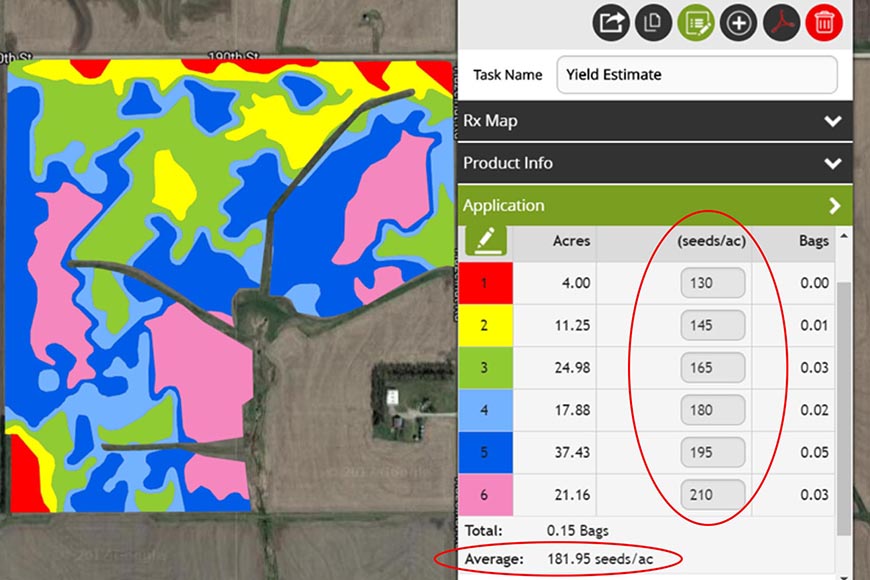Delete task with the red trash icon
870x580 pixels.
pos(825,22)
